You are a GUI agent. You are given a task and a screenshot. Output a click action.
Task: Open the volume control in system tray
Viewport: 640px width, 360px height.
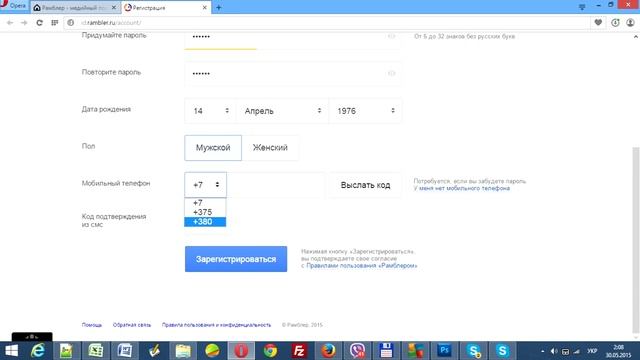554,351
